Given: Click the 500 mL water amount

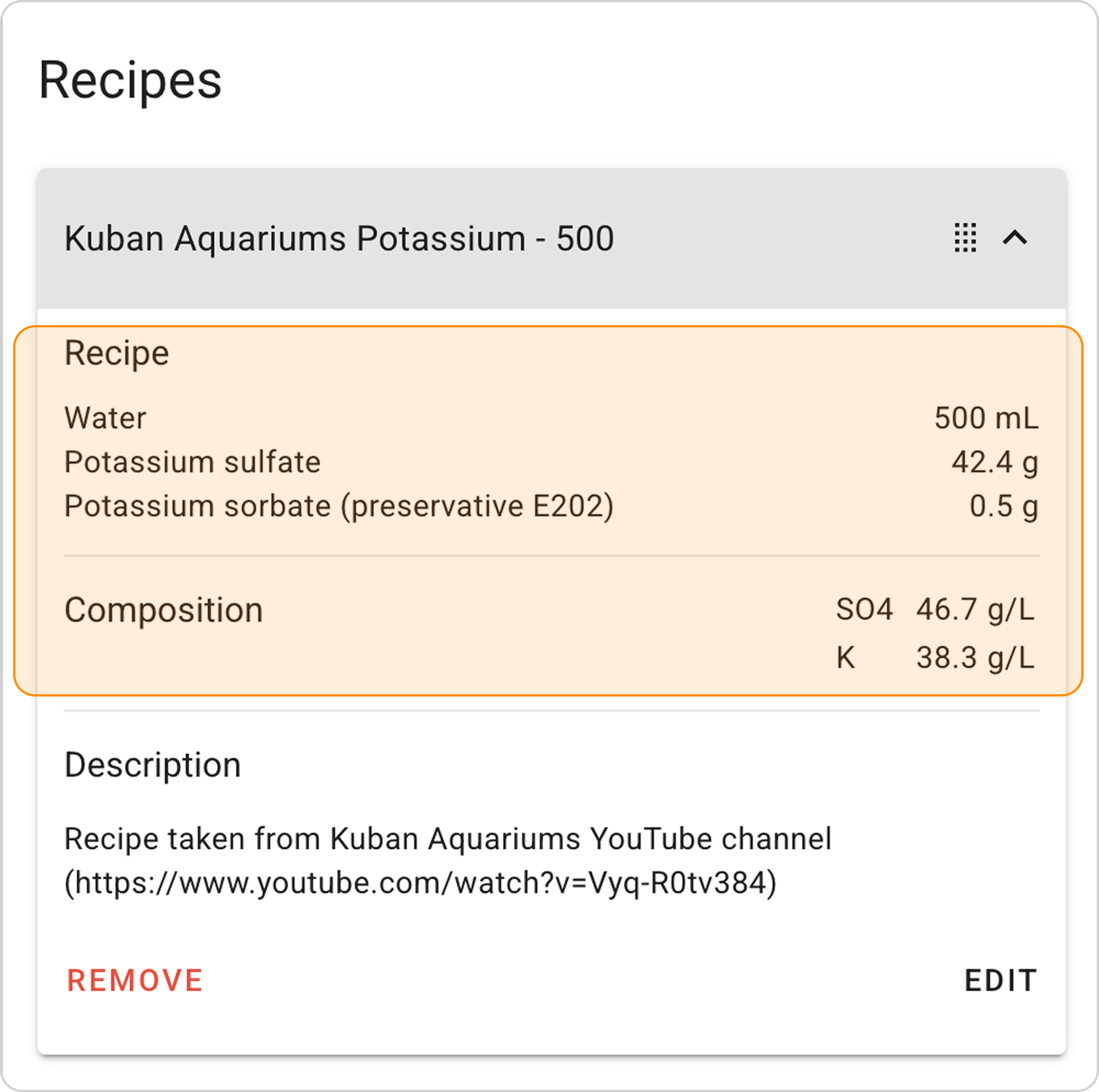Looking at the screenshot, I should click(x=986, y=418).
